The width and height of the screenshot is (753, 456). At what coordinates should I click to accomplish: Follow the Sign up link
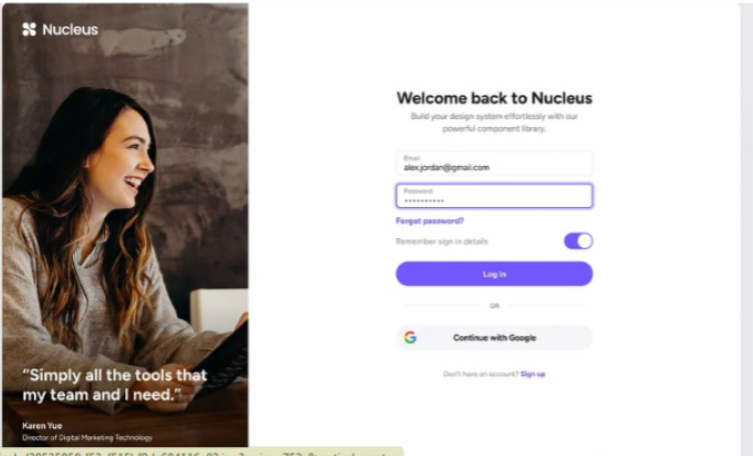[x=533, y=374]
